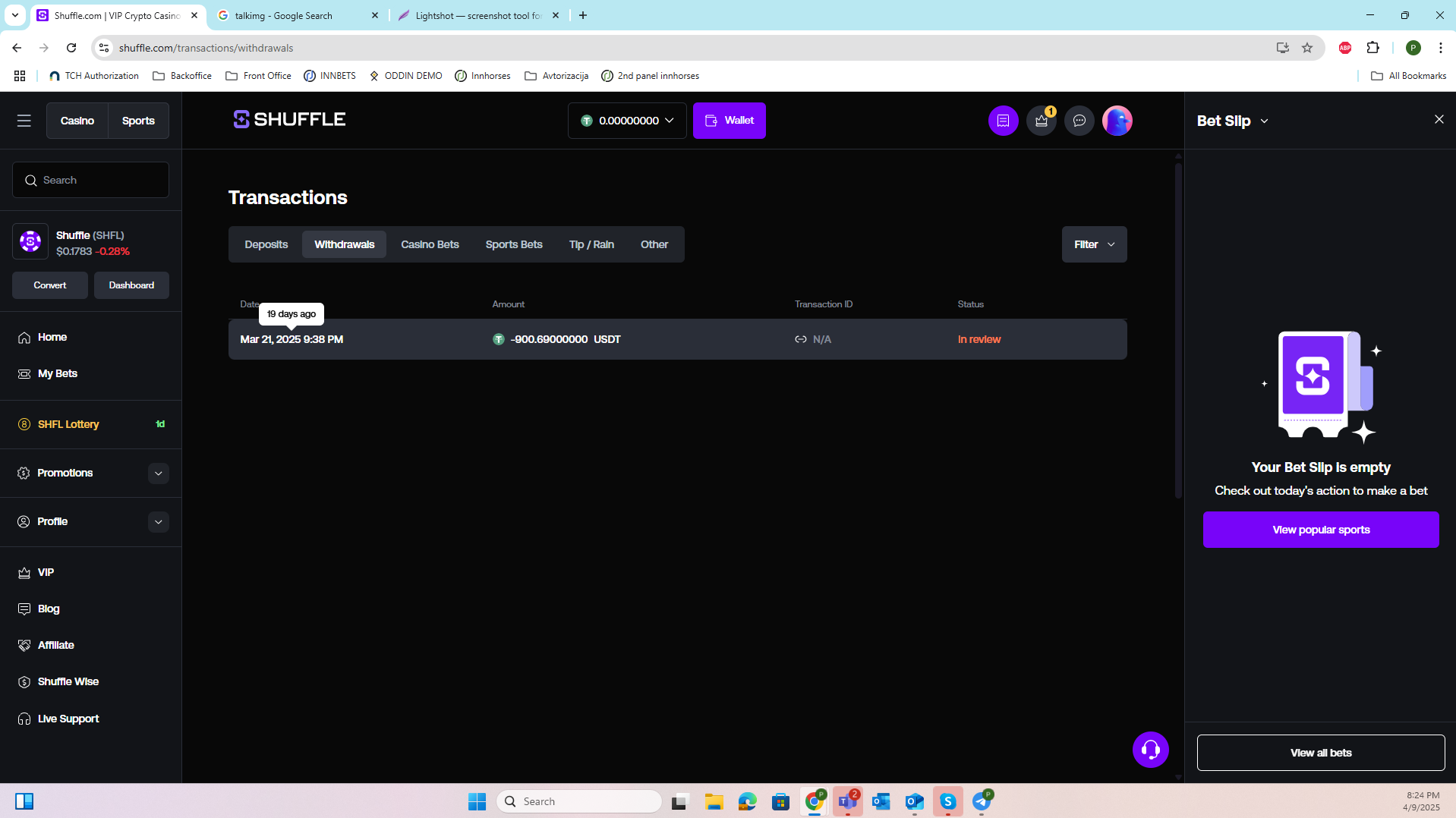
Task: Select the Sports toggle button
Action: 138,121
